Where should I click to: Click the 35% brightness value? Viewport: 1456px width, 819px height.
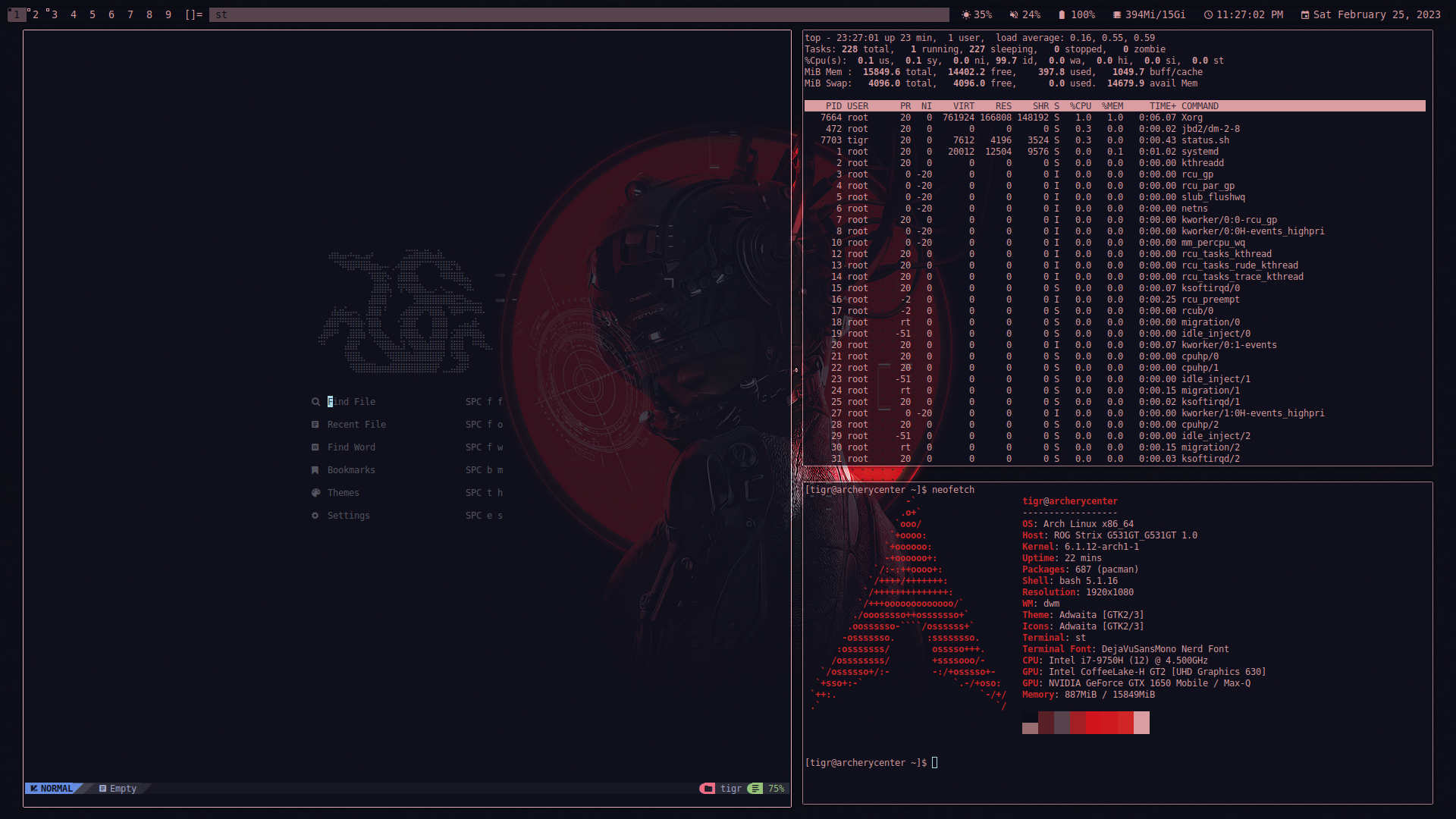983,14
